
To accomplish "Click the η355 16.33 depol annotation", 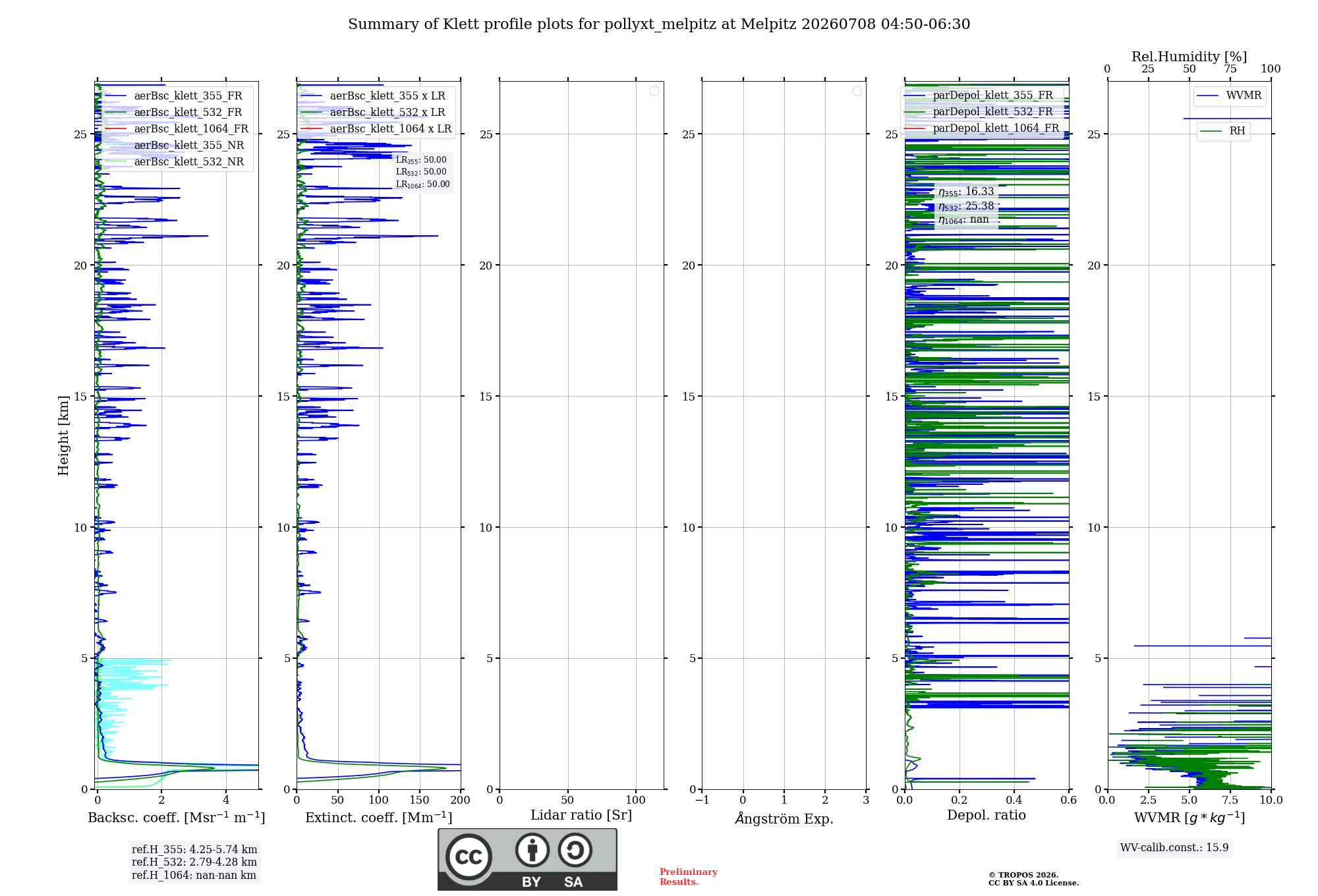I will point(966,192).
